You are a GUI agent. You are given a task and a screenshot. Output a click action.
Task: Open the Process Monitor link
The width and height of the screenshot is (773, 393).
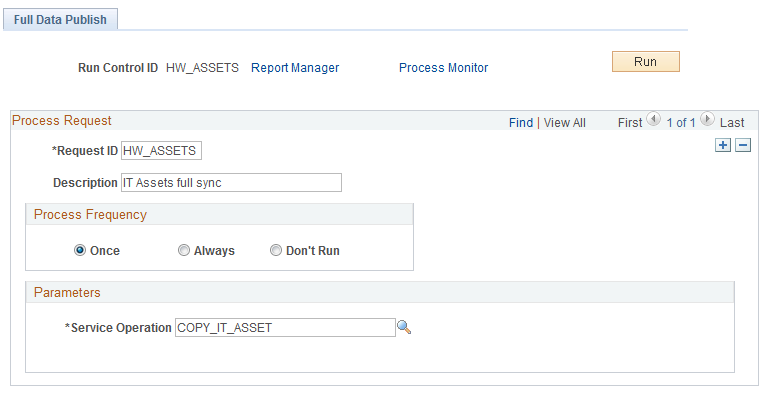tap(443, 68)
